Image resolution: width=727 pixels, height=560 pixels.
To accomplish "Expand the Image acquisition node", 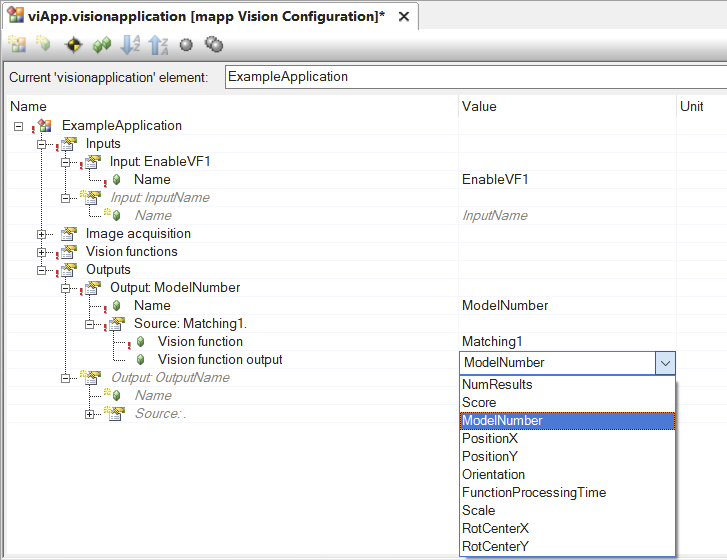I will click(42, 234).
